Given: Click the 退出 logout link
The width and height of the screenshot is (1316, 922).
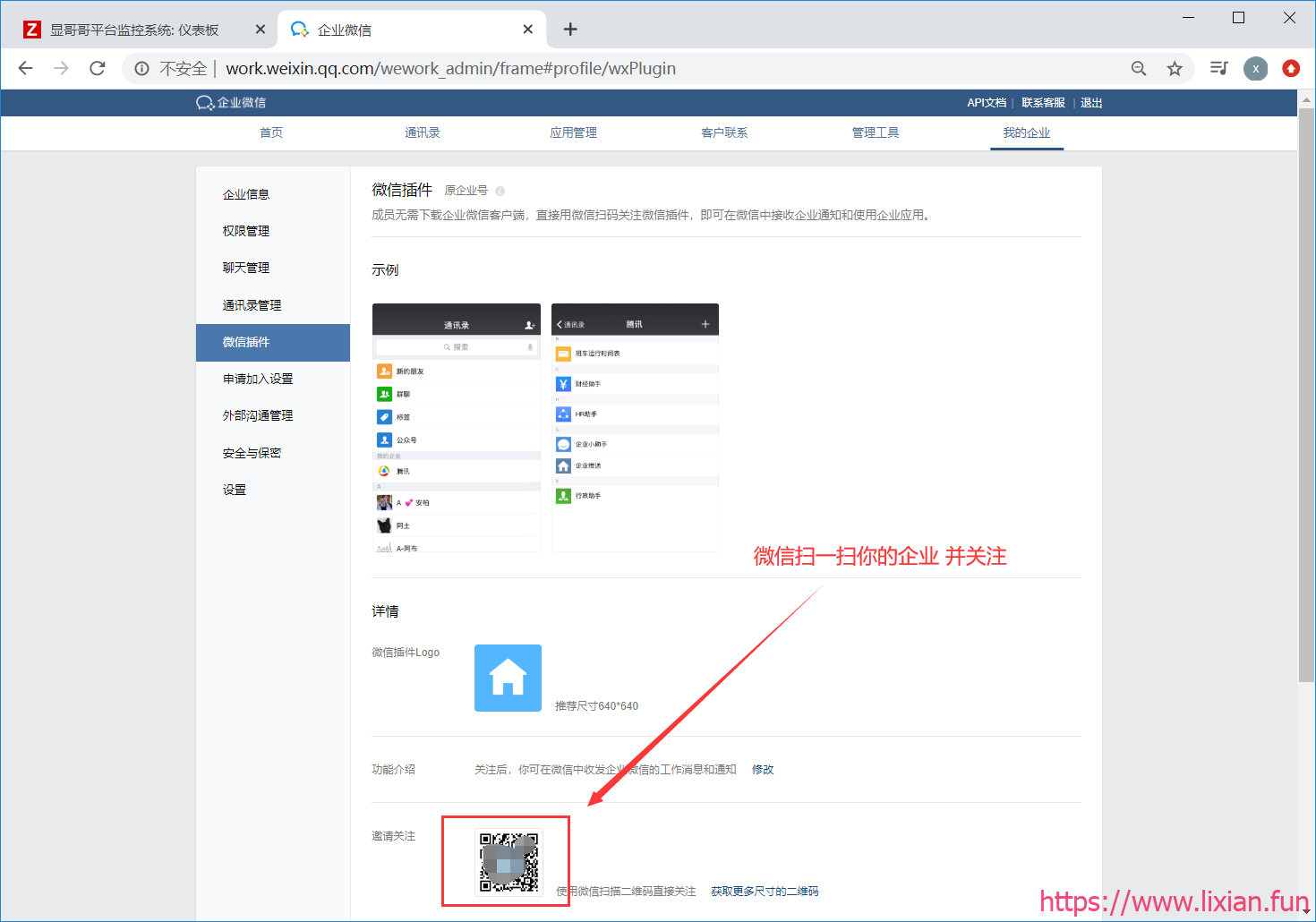Looking at the screenshot, I should (1091, 103).
